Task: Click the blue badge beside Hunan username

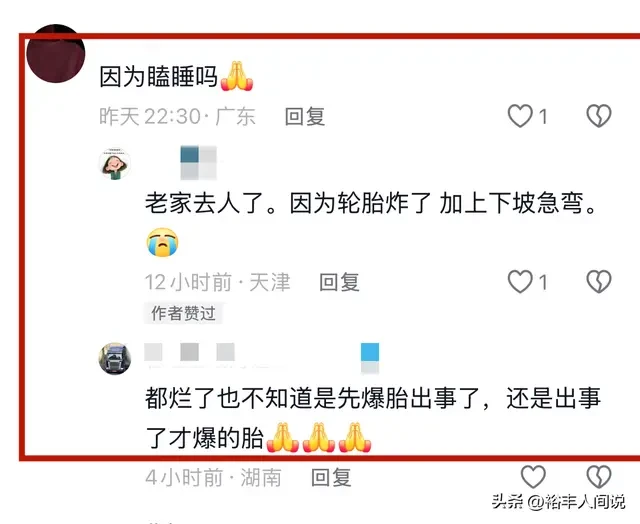Action: [x=370, y=358]
